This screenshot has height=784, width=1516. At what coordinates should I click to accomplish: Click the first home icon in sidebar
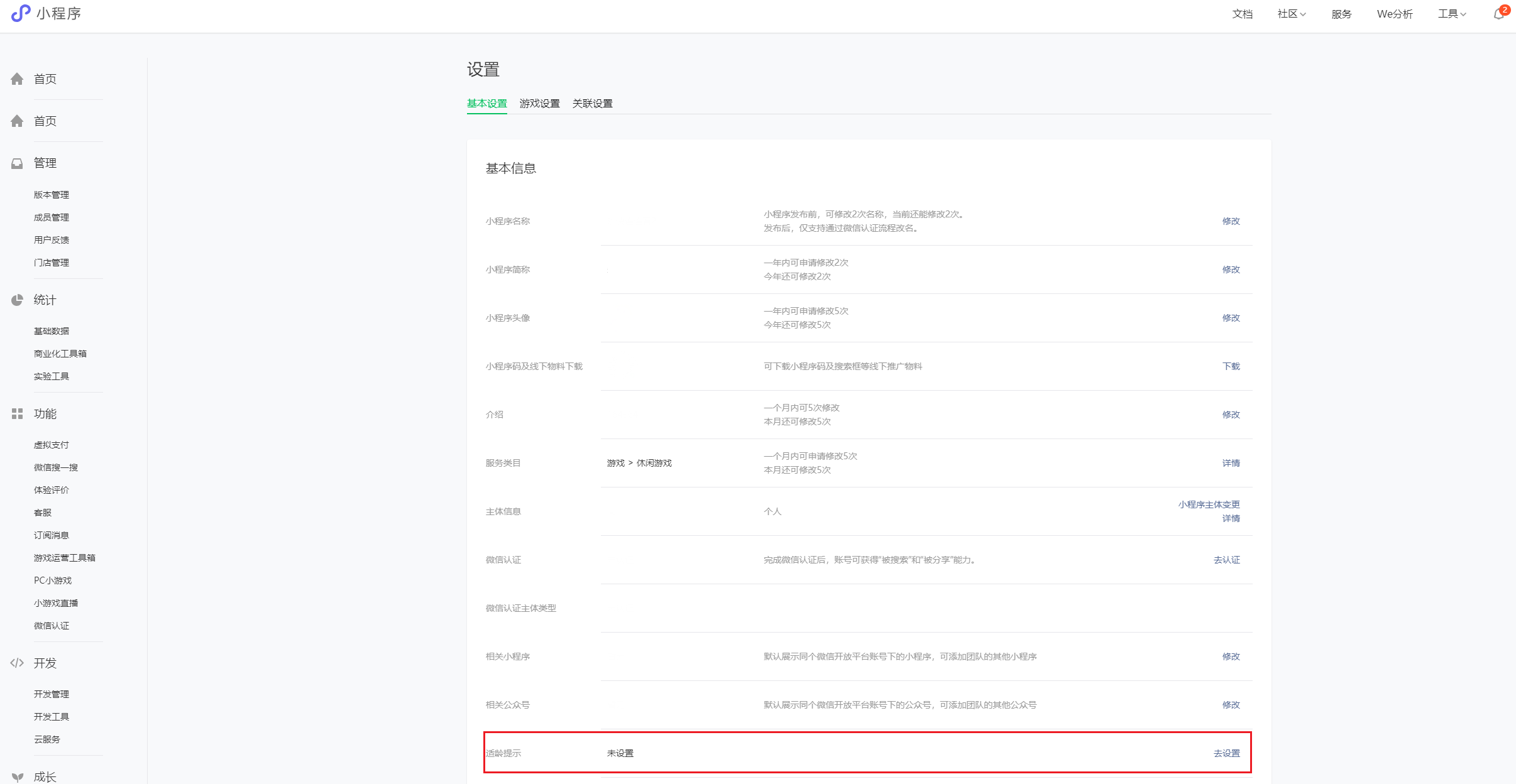click(x=17, y=79)
